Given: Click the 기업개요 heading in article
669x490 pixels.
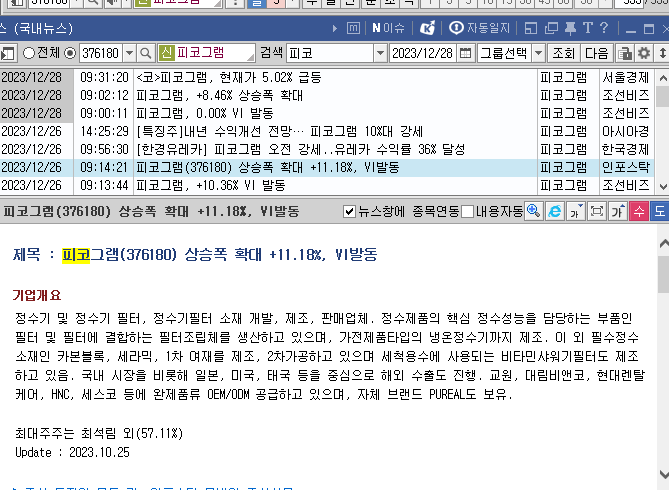Looking at the screenshot, I should 37,295.
